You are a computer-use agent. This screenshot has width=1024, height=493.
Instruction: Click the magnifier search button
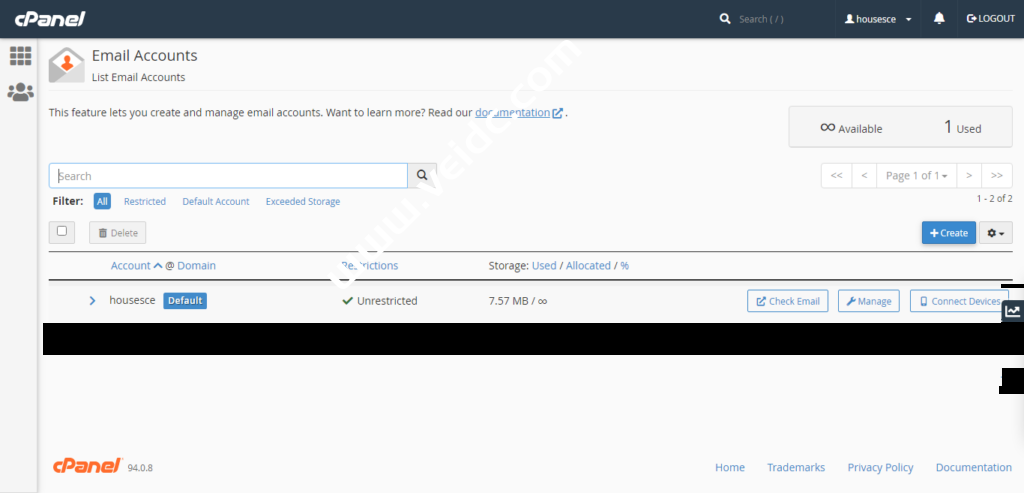pyautogui.click(x=422, y=176)
